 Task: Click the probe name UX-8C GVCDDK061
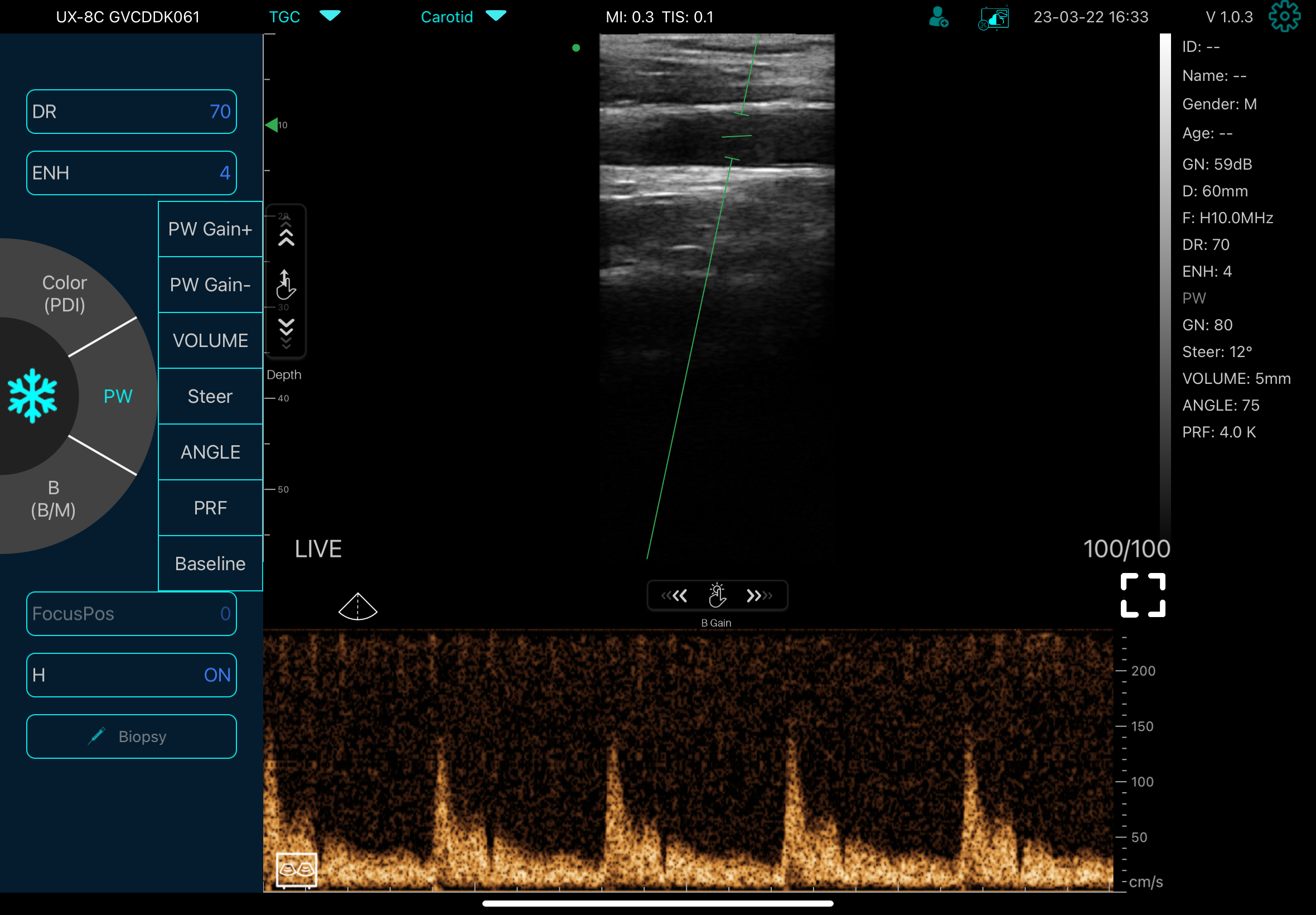point(128,17)
